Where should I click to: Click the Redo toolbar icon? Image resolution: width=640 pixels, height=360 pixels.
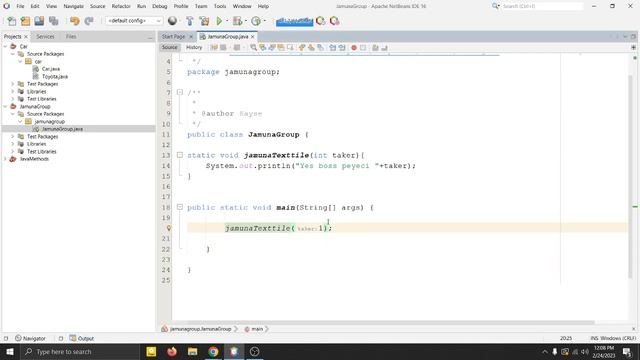[x=89, y=21]
